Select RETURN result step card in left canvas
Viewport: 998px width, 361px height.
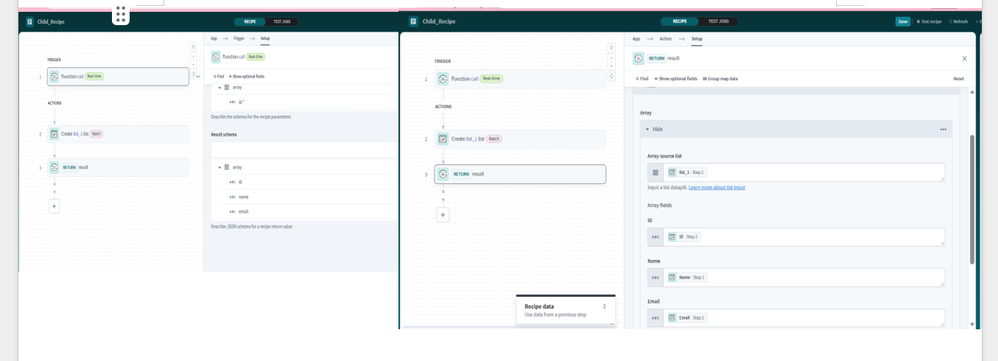[x=118, y=167]
